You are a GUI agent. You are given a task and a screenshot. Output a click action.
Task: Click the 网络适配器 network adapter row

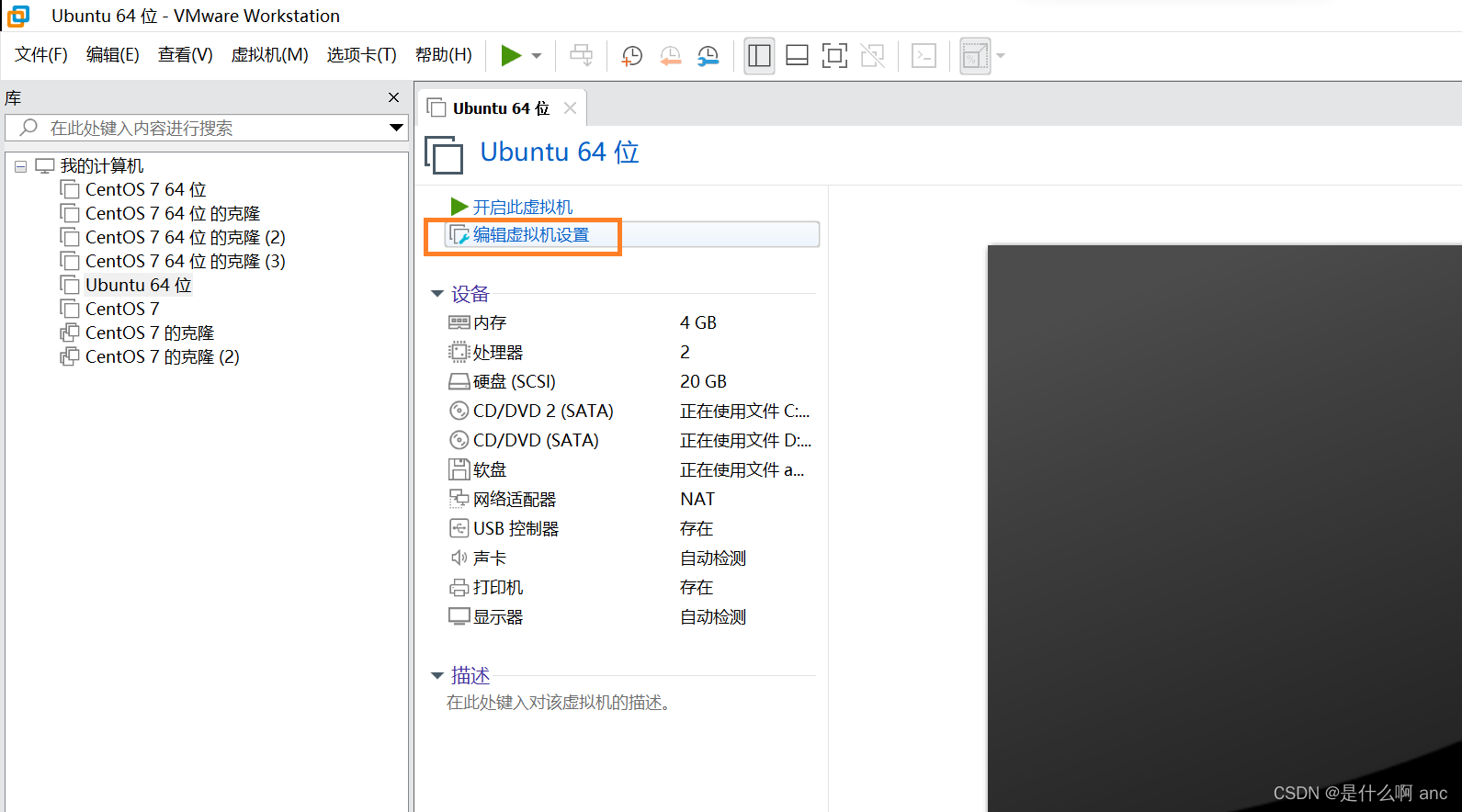[632, 500]
